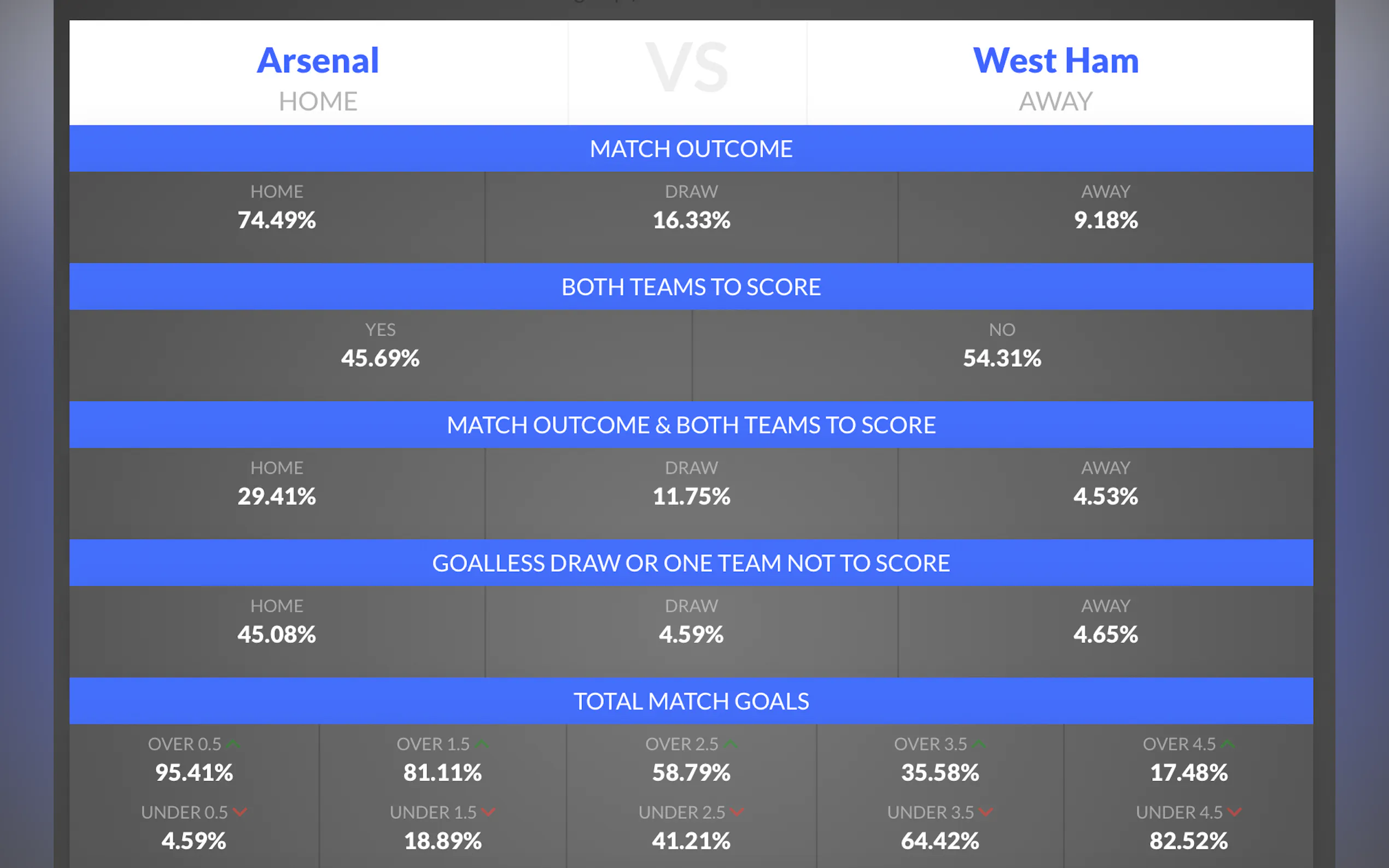1389x868 pixels.
Task: Open the Arsenal team link
Action: click(318, 61)
